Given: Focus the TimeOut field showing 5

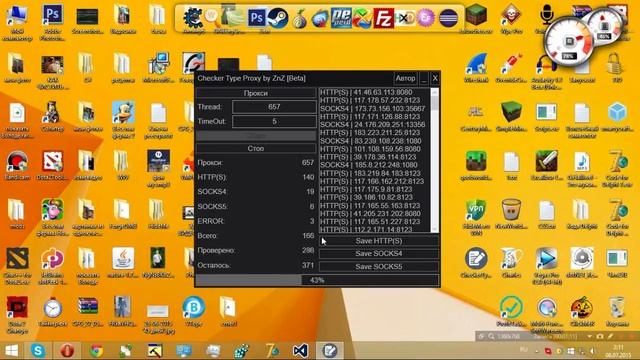Looking at the screenshot, I should 274,121.
